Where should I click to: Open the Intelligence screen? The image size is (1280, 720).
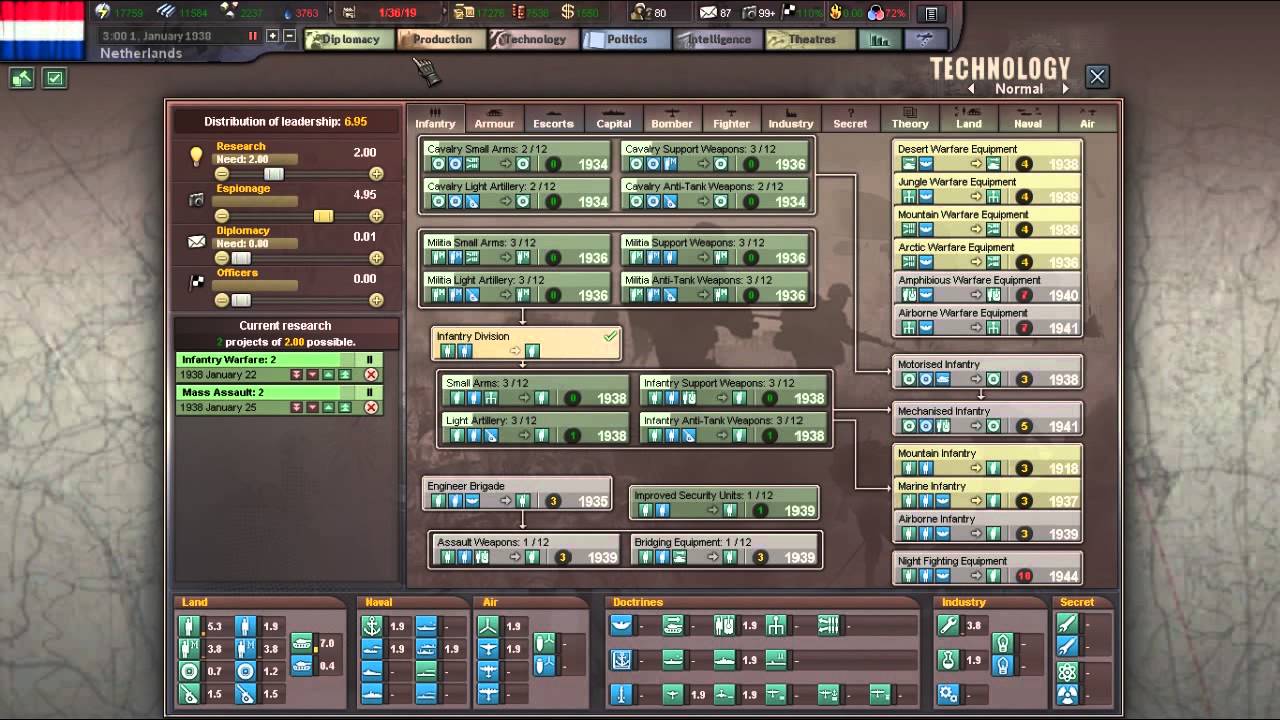pyautogui.click(x=716, y=40)
